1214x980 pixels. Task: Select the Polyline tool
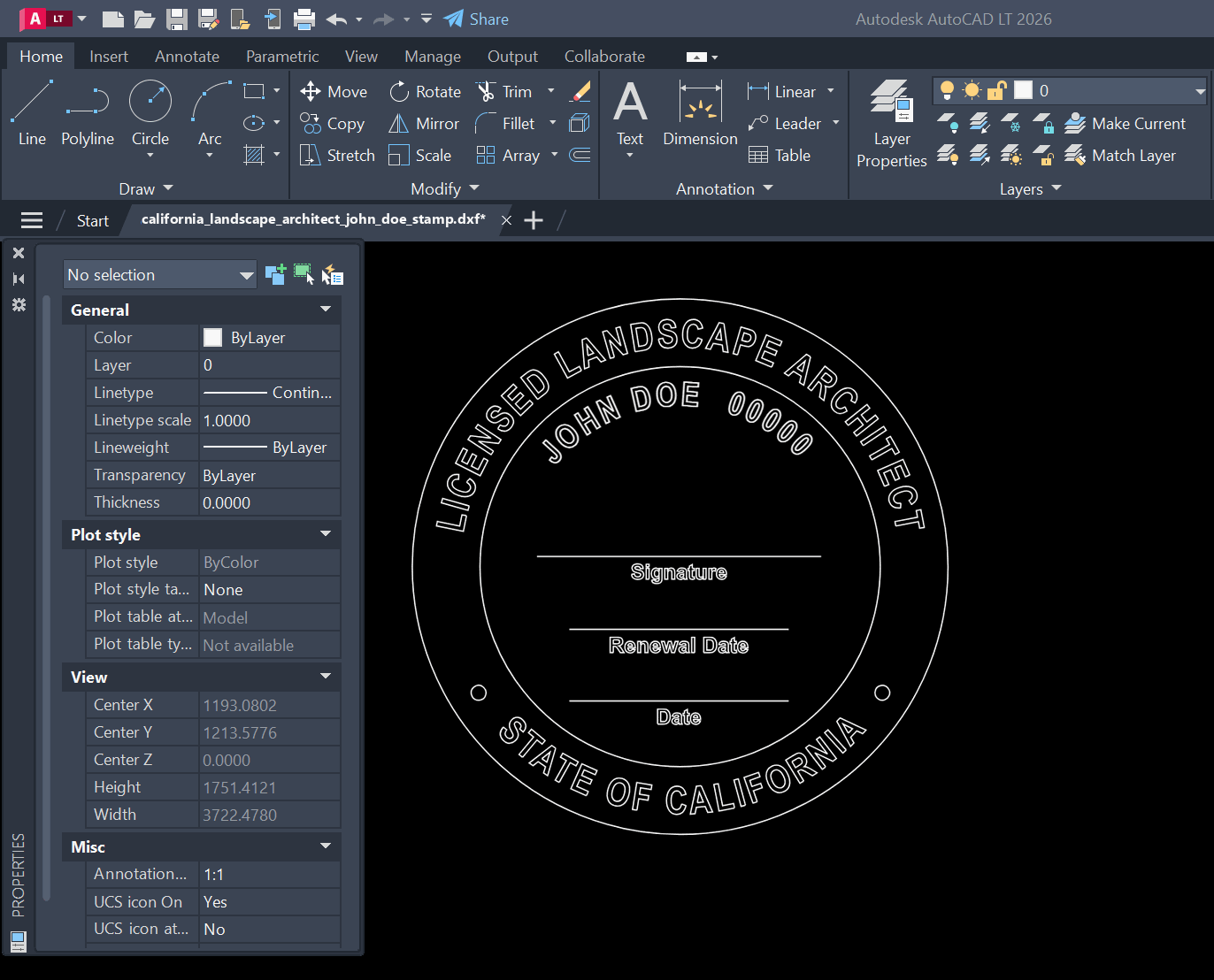[x=88, y=112]
